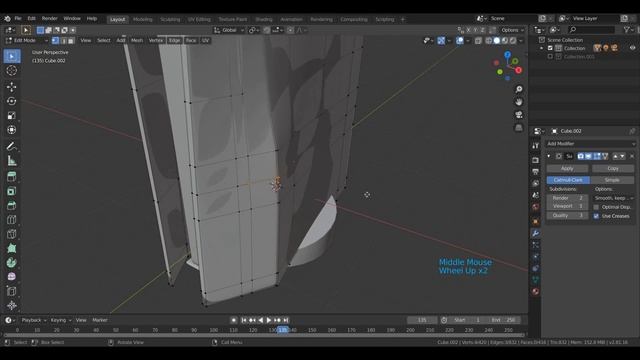Select the Inset Faces tool

coord(11,191)
